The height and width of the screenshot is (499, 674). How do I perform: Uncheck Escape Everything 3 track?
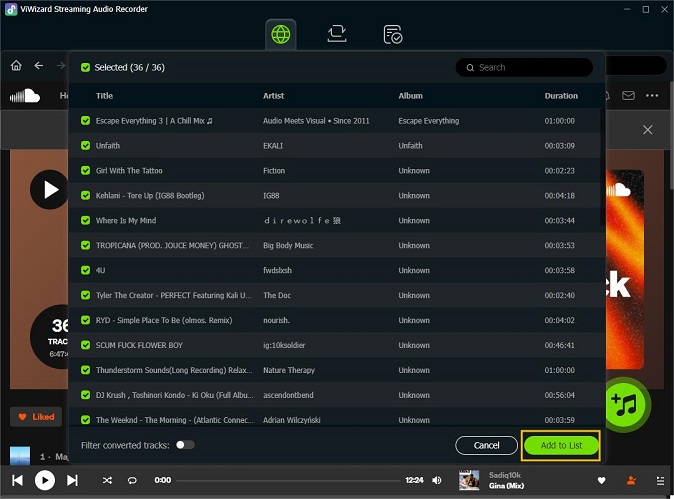[x=86, y=121]
